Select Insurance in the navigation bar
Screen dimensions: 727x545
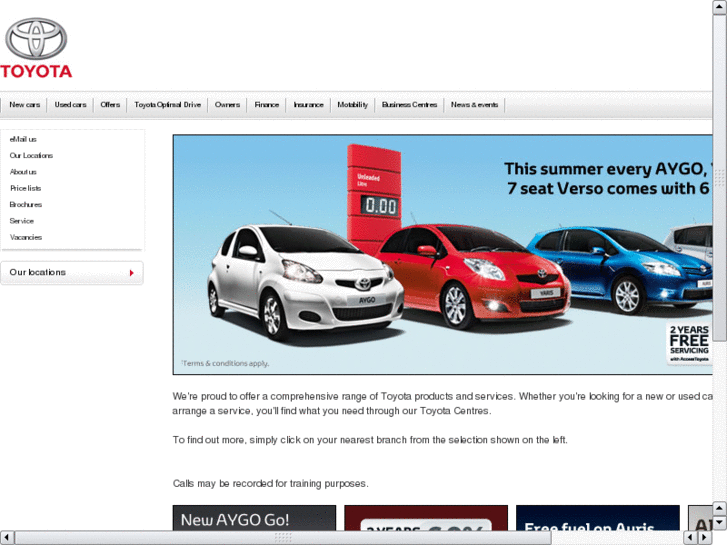click(x=308, y=105)
